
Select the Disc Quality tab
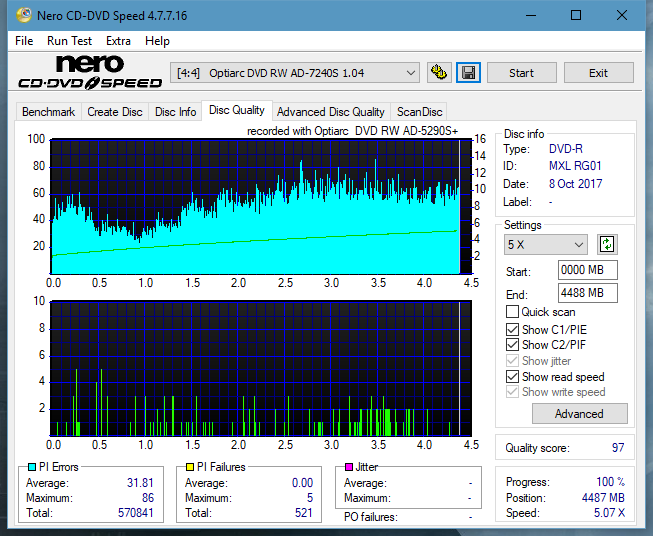237,110
